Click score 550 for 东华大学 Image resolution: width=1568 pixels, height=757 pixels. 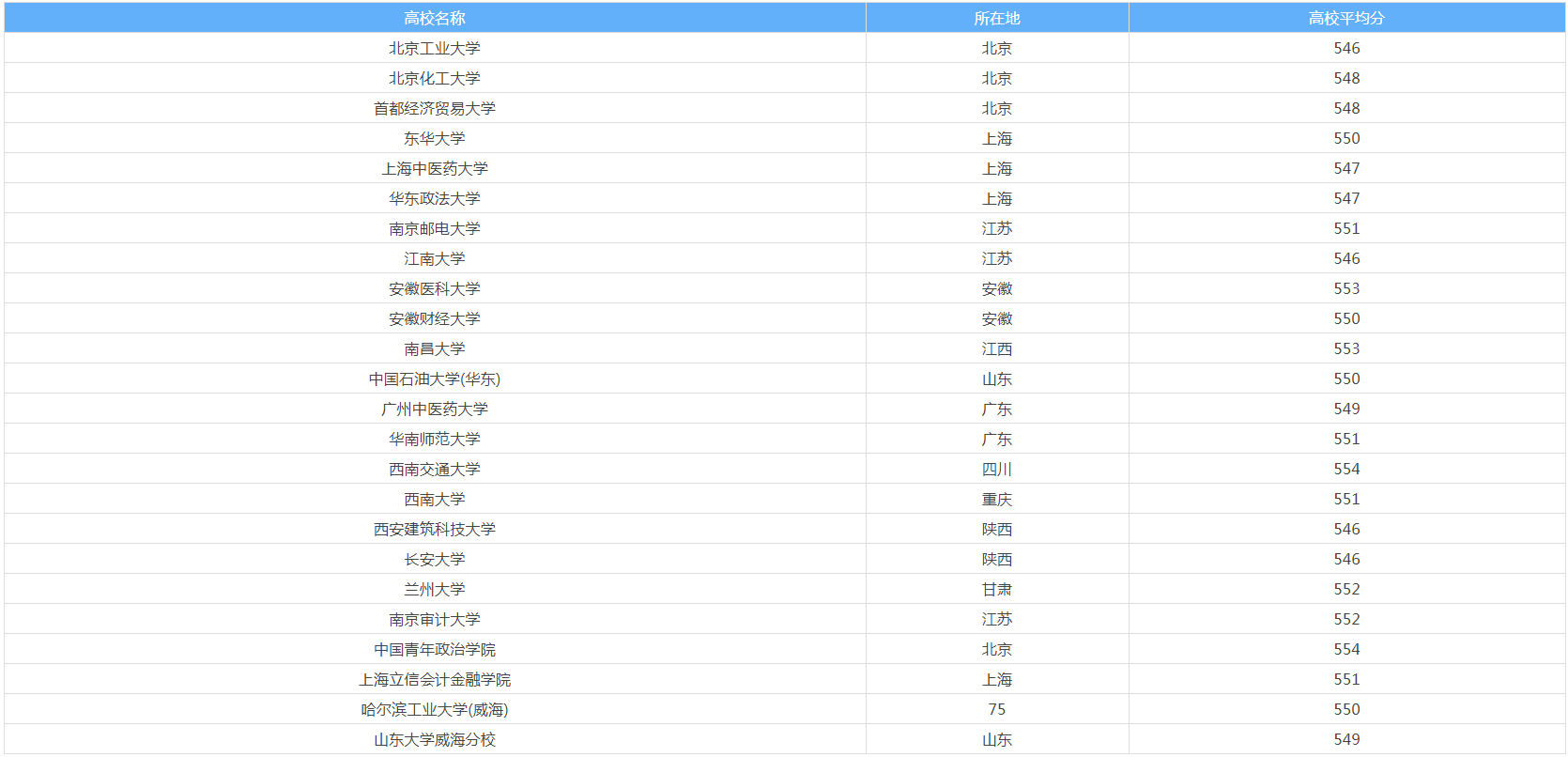1346,138
